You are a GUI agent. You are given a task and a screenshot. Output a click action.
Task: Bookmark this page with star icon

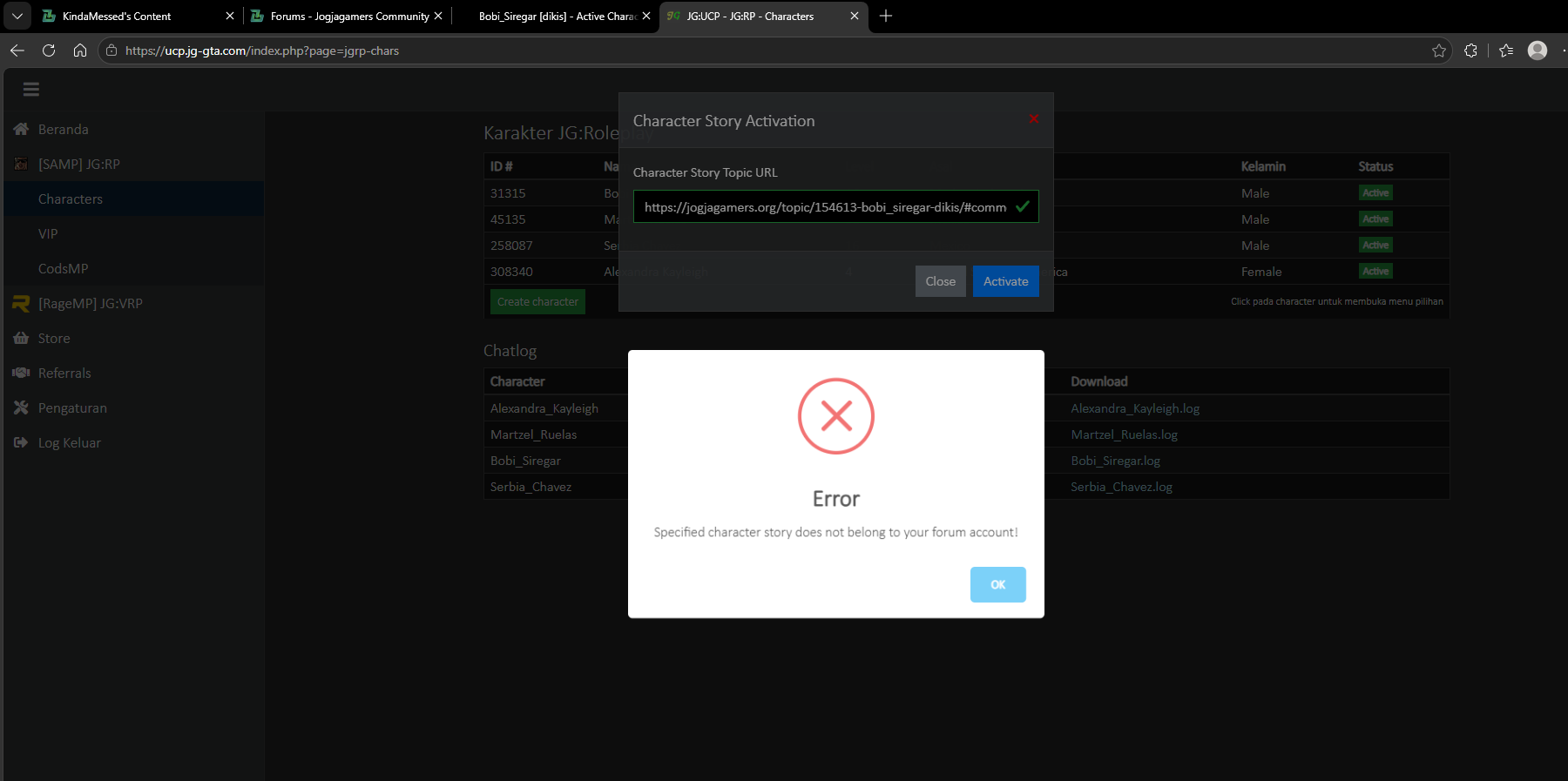1438,50
